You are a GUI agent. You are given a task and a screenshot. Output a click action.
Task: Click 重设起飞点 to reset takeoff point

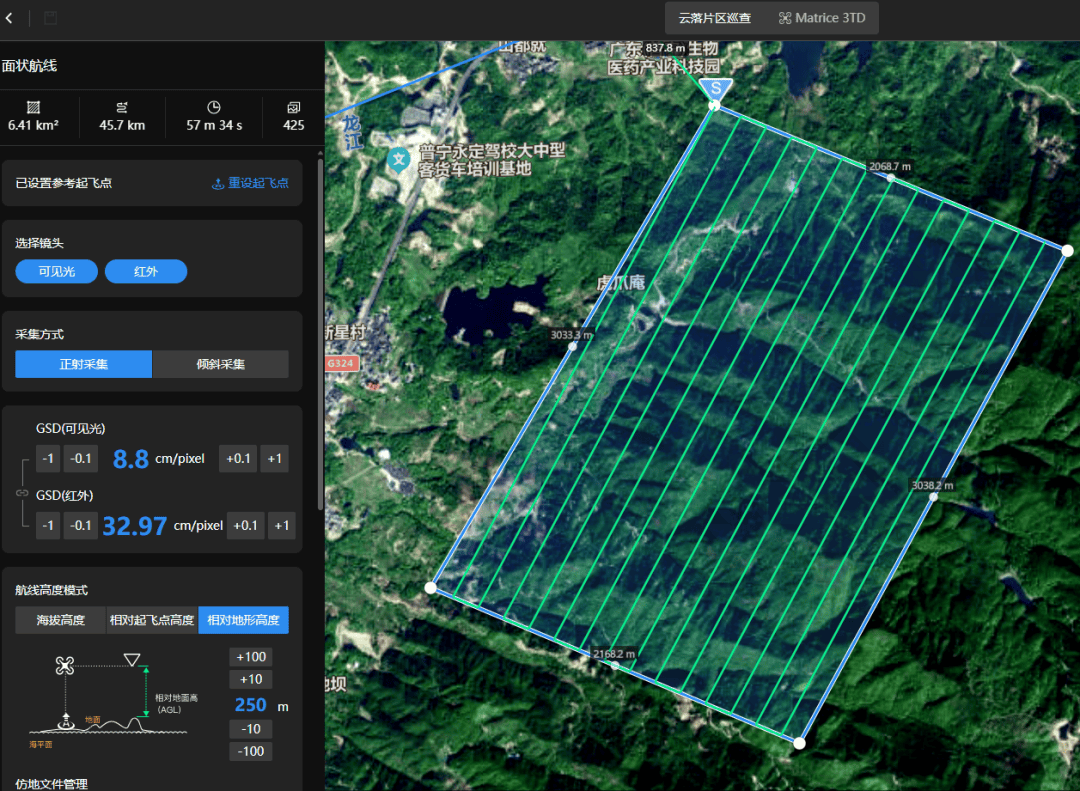[250, 183]
